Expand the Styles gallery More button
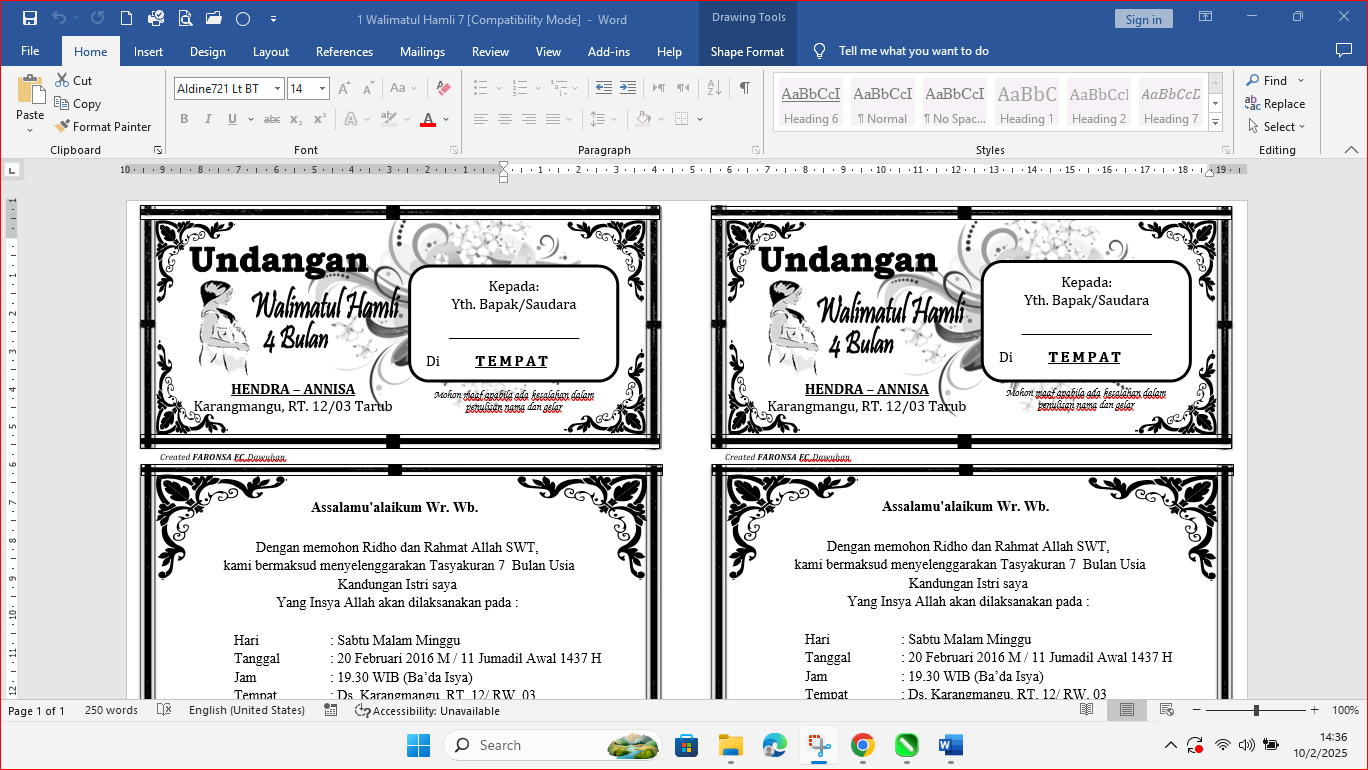The height and width of the screenshot is (770, 1368). pyautogui.click(x=1216, y=123)
